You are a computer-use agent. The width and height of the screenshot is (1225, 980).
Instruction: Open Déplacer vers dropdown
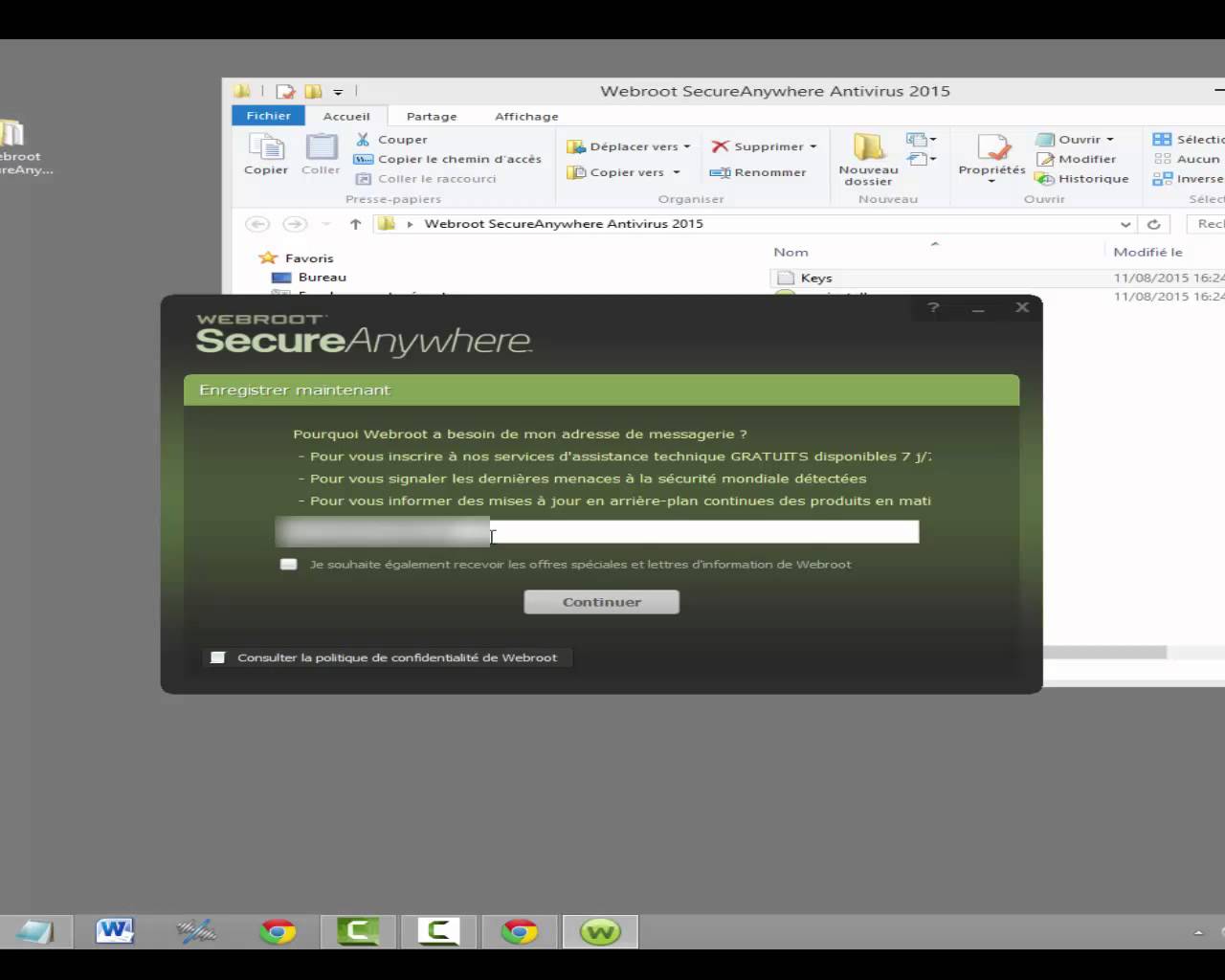(629, 146)
